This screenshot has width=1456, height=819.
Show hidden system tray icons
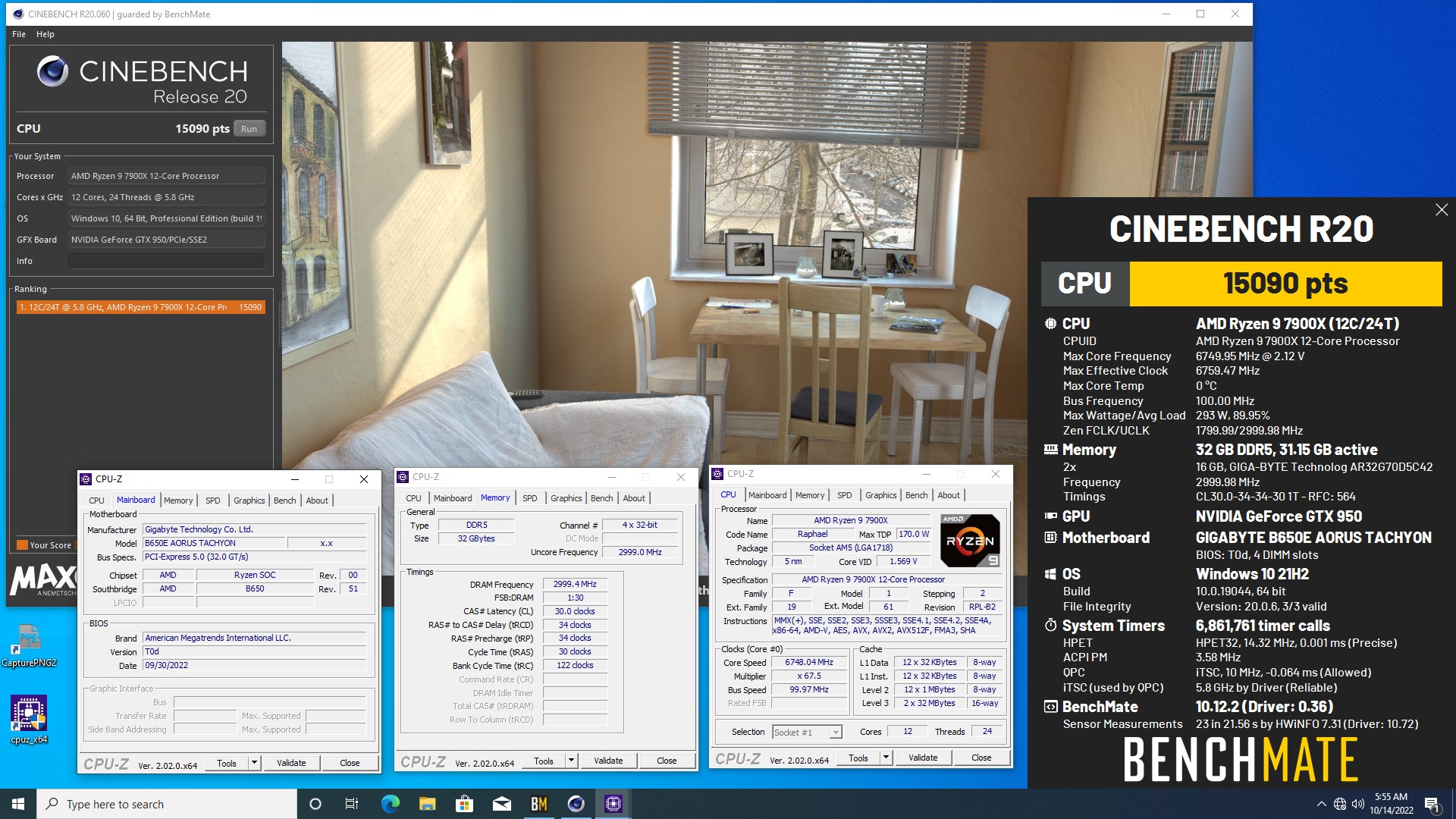pyautogui.click(x=1322, y=804)
